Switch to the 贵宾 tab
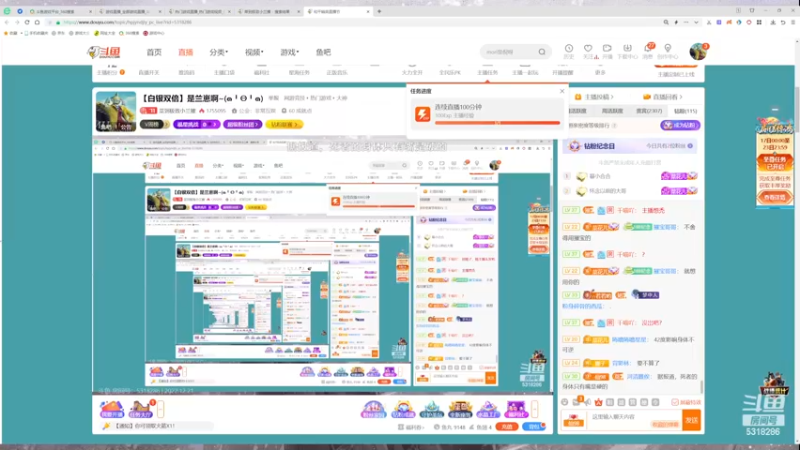This screenshot has width=800, height=450. click(649, 111)
